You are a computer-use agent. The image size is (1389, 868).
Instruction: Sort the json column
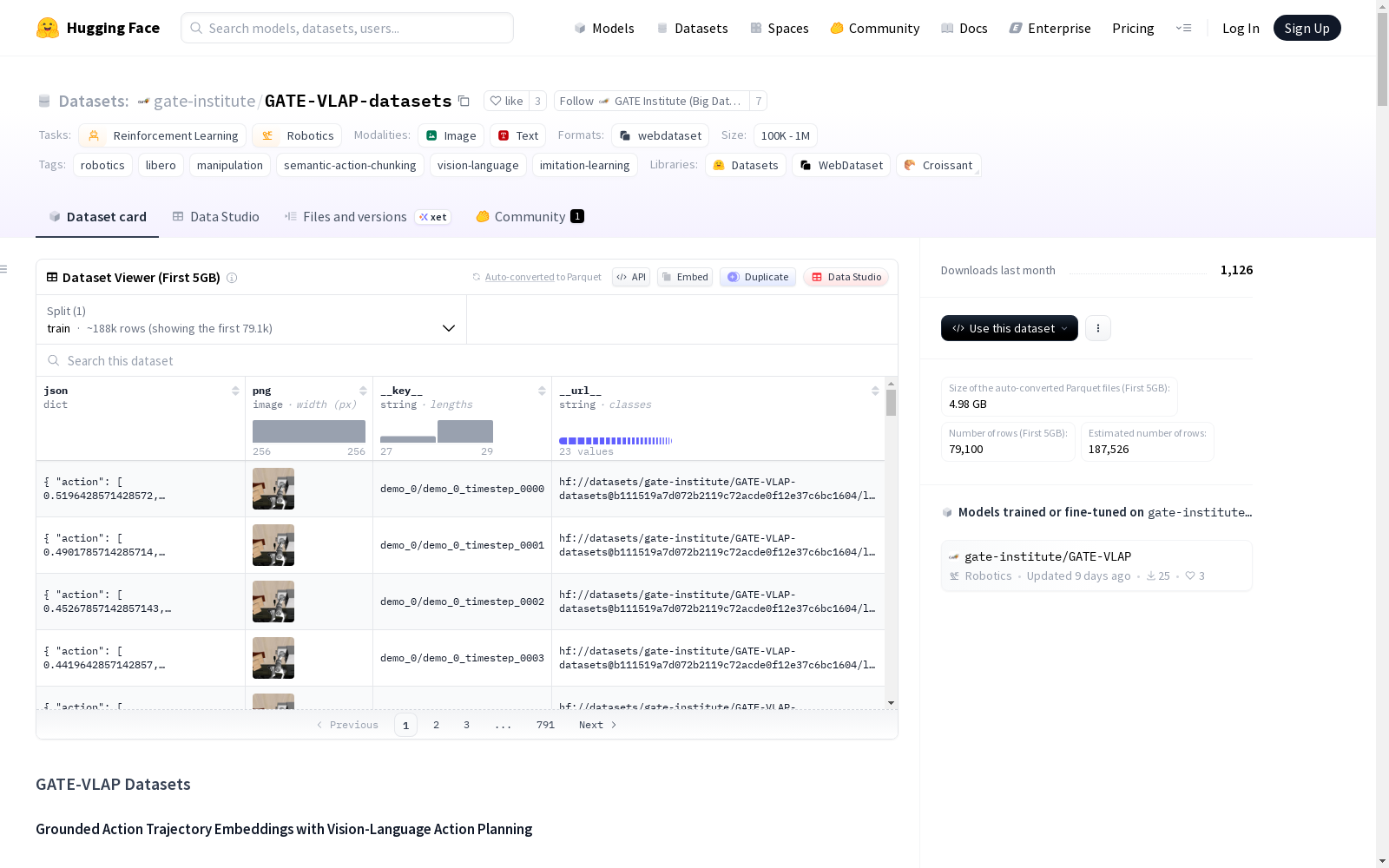coord(235,391)
